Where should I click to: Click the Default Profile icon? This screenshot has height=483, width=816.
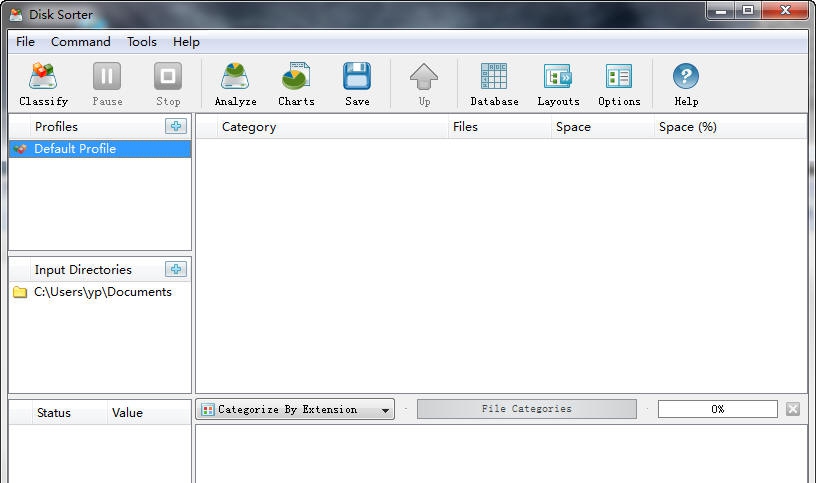click(20, 149)
